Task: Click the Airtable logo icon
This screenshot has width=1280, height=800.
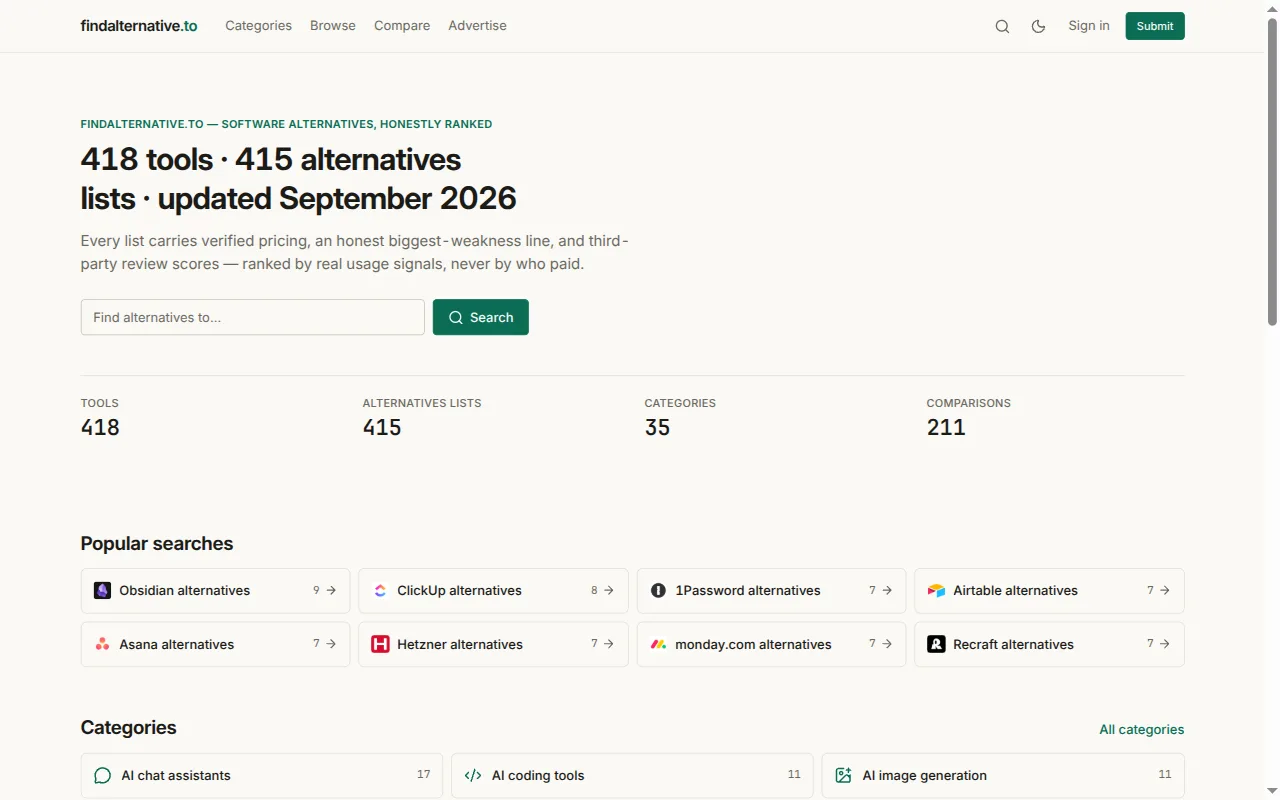Action: (936, 590)
